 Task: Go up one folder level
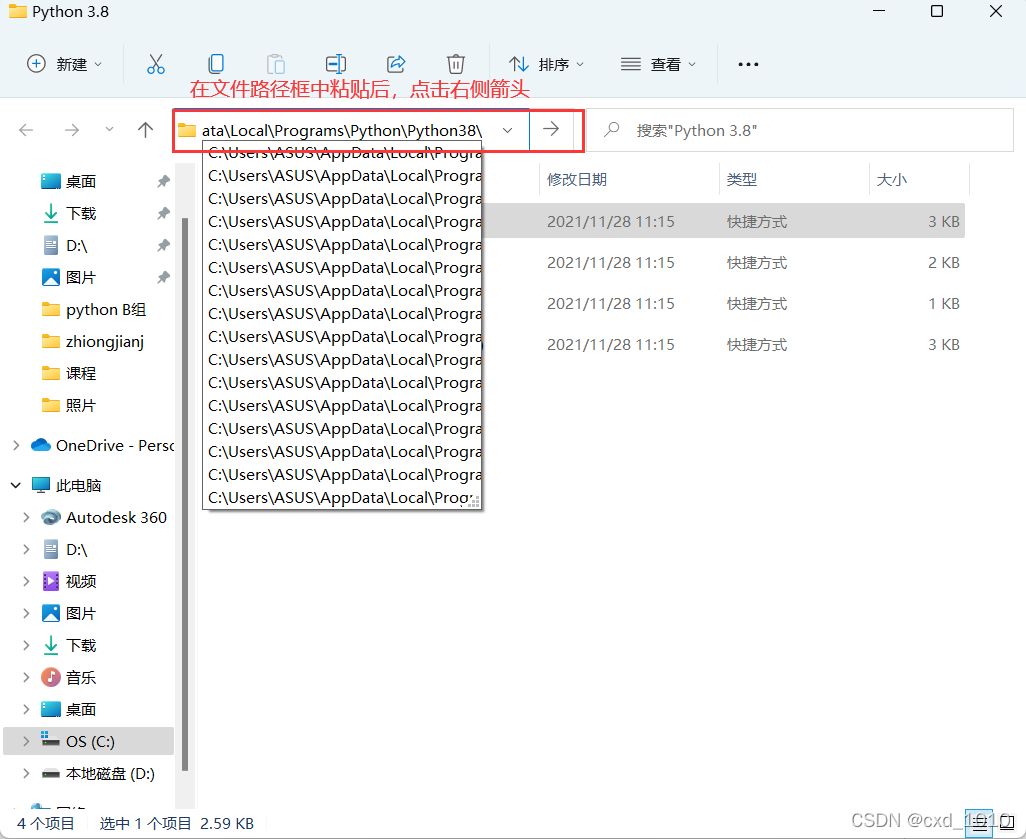(145, 130)
